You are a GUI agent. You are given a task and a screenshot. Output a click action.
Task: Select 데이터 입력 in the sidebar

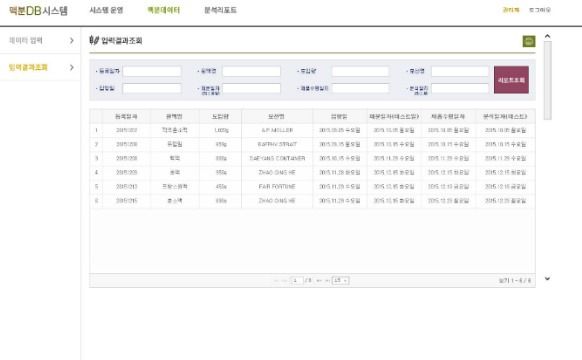pos(26,40)
